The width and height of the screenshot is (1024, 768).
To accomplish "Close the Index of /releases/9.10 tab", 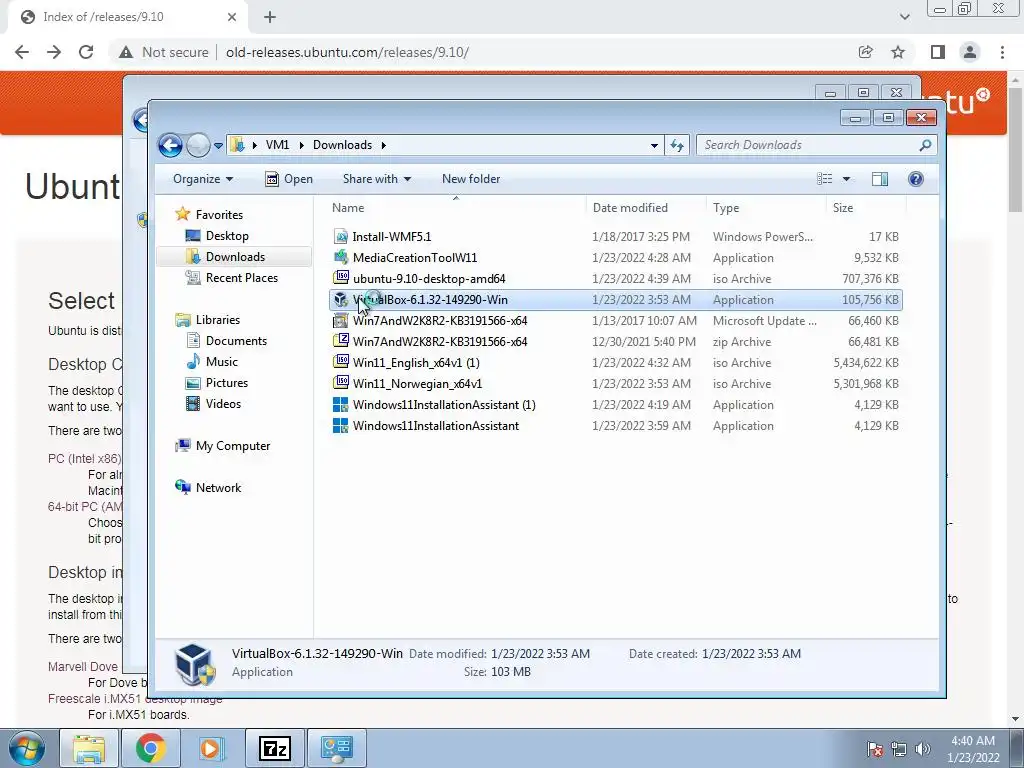I will [232, 17].
